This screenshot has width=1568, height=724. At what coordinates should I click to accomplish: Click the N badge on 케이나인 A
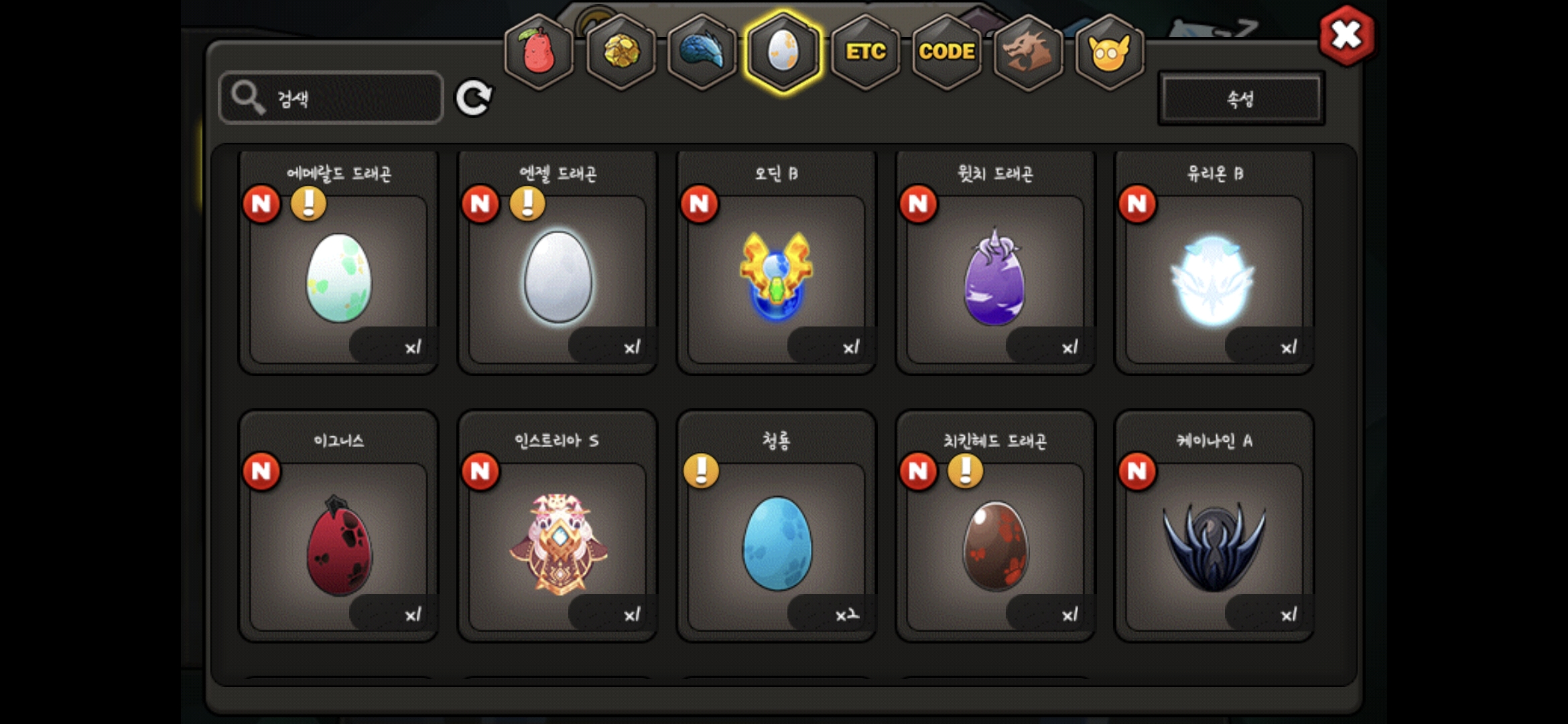pyautogui.click(x=1137, y=471)
